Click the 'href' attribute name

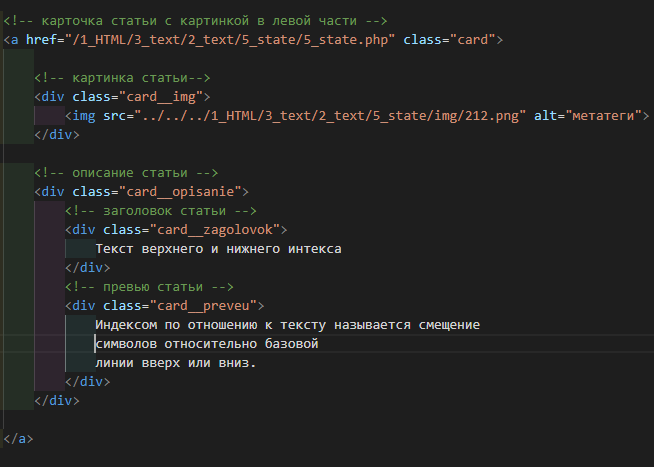coord(41,40)
